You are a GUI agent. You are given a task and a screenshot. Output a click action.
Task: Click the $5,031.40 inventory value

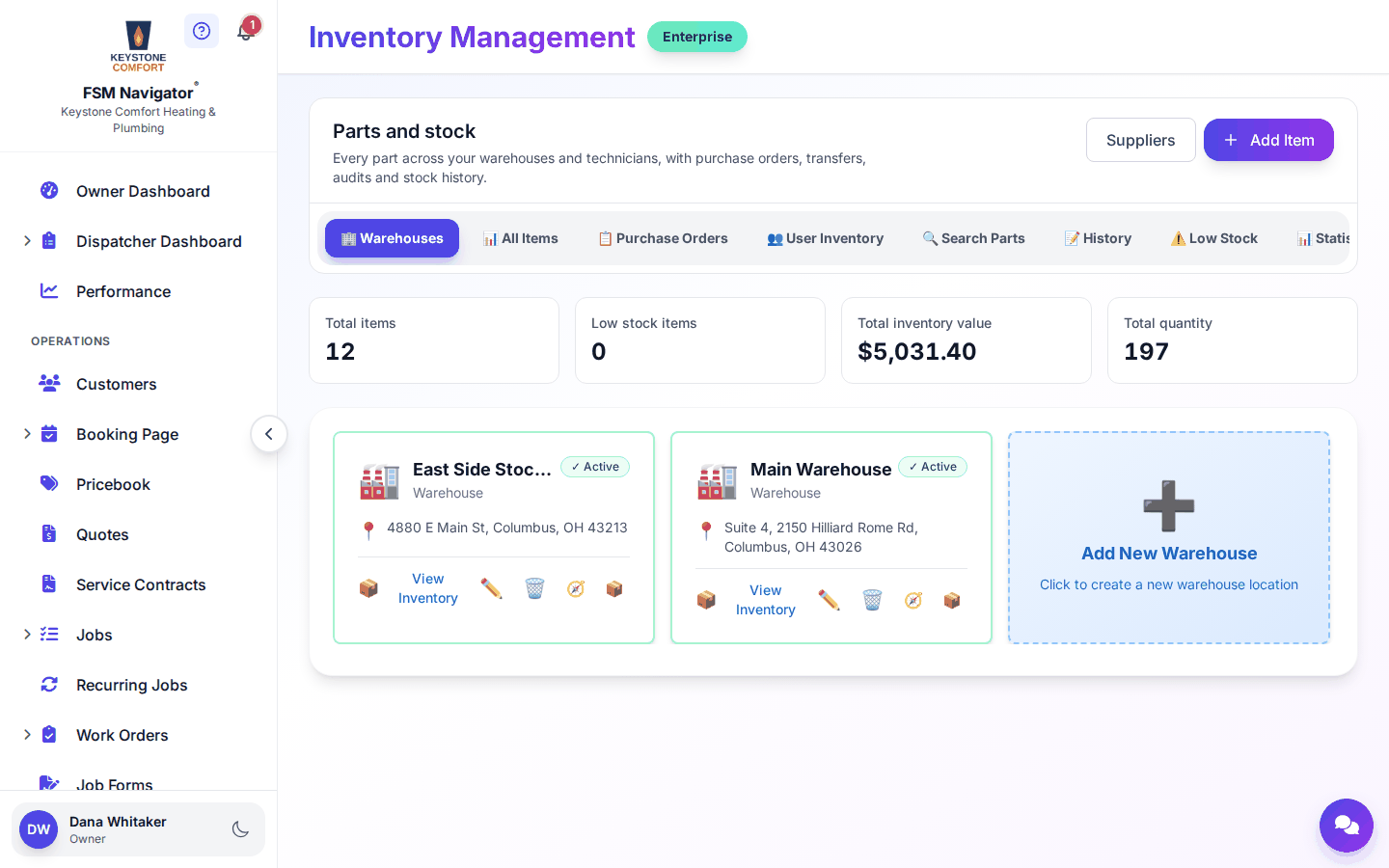(x=917, y=351)
